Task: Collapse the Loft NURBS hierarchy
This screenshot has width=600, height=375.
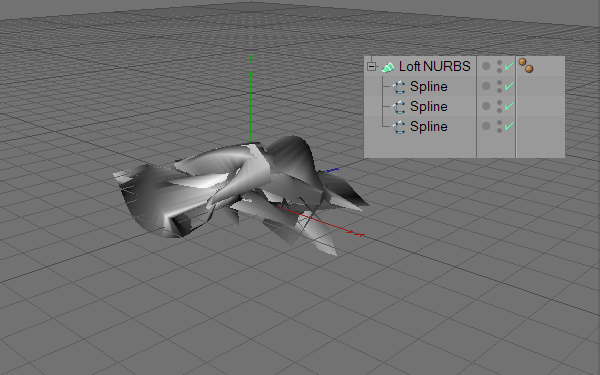Action: click(371, 67)
